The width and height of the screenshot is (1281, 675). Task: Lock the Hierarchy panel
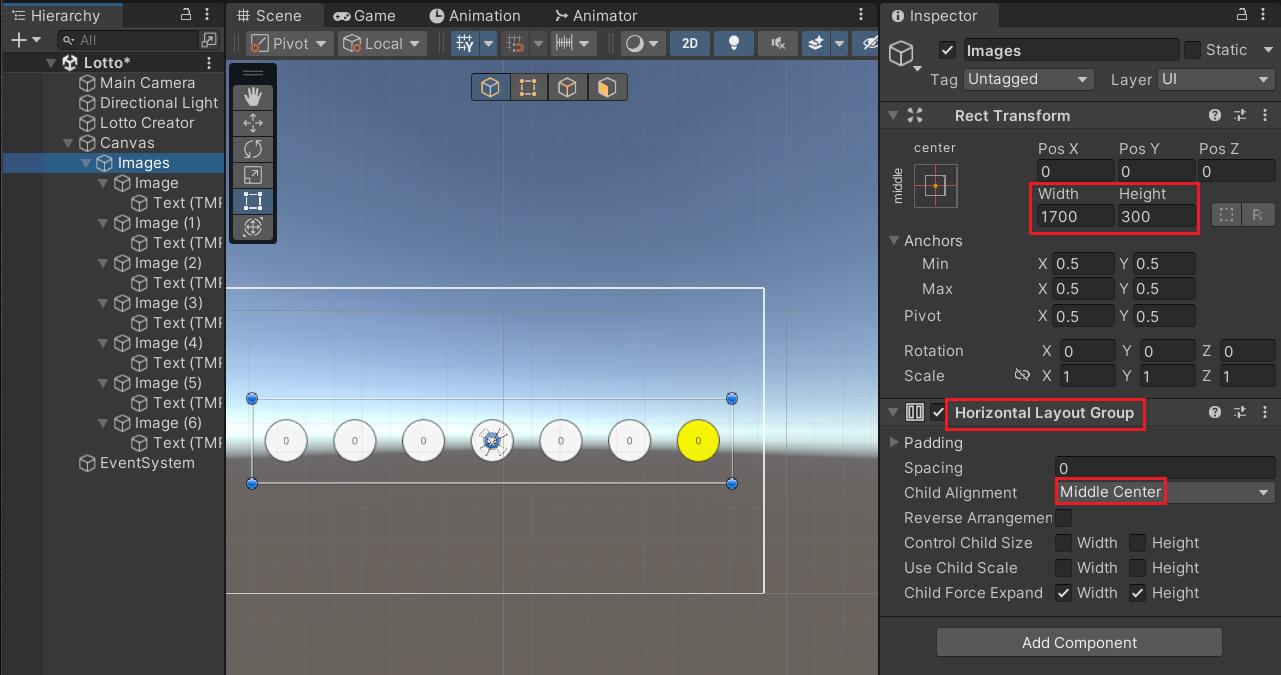186,15
